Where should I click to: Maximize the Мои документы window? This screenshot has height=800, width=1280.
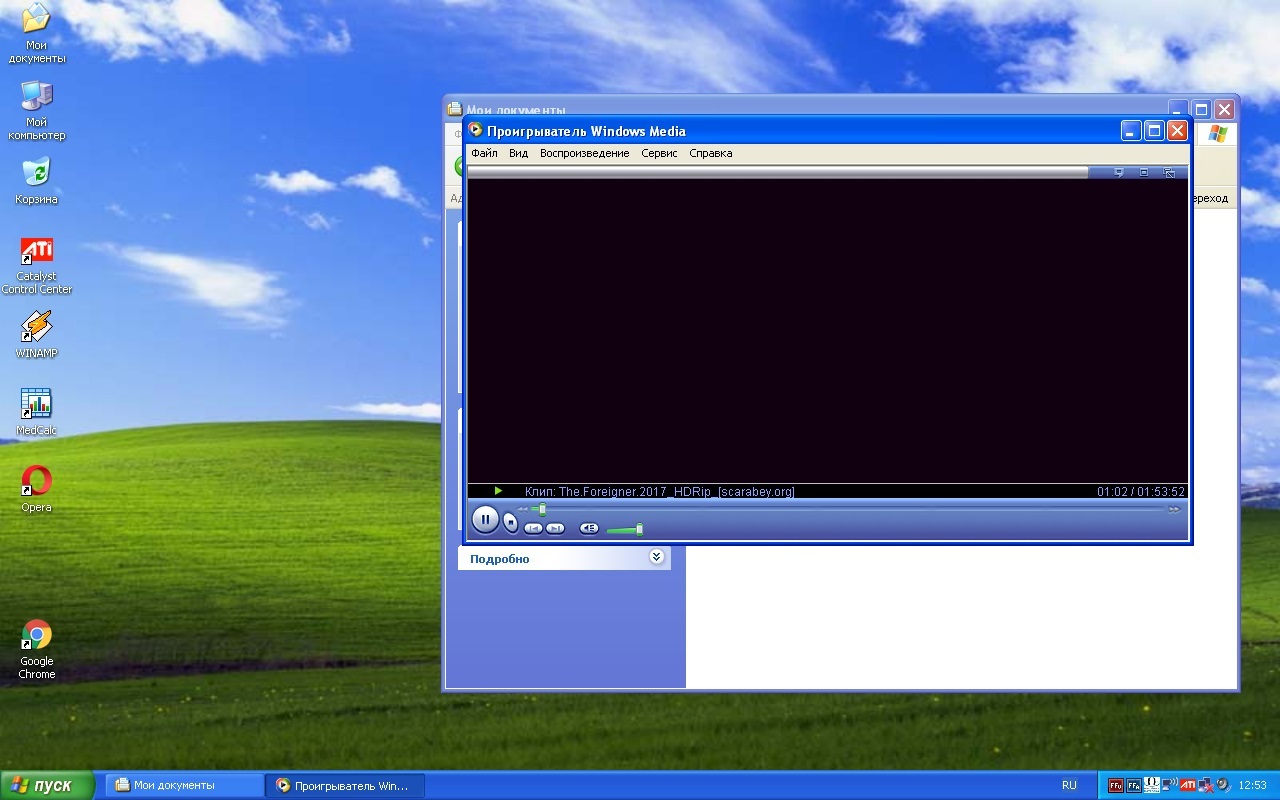1201,110
